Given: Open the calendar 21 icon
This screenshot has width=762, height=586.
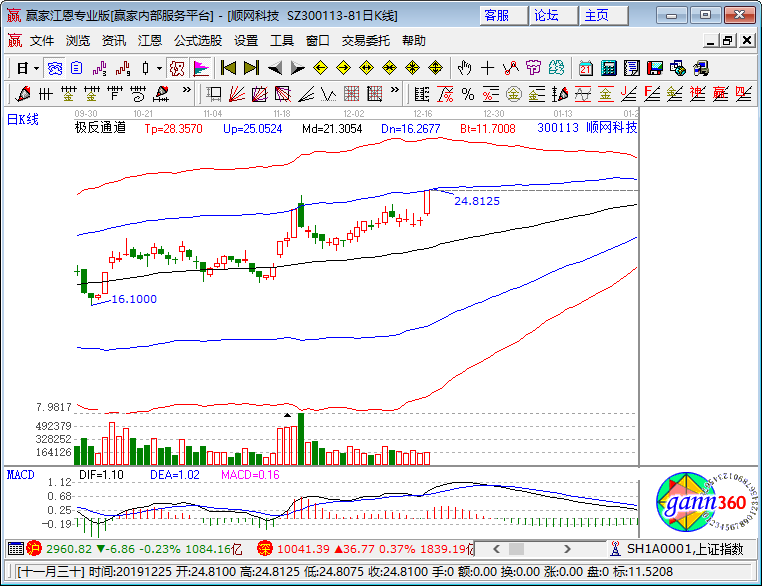Looking at the screenshot, I should (586, 69).
